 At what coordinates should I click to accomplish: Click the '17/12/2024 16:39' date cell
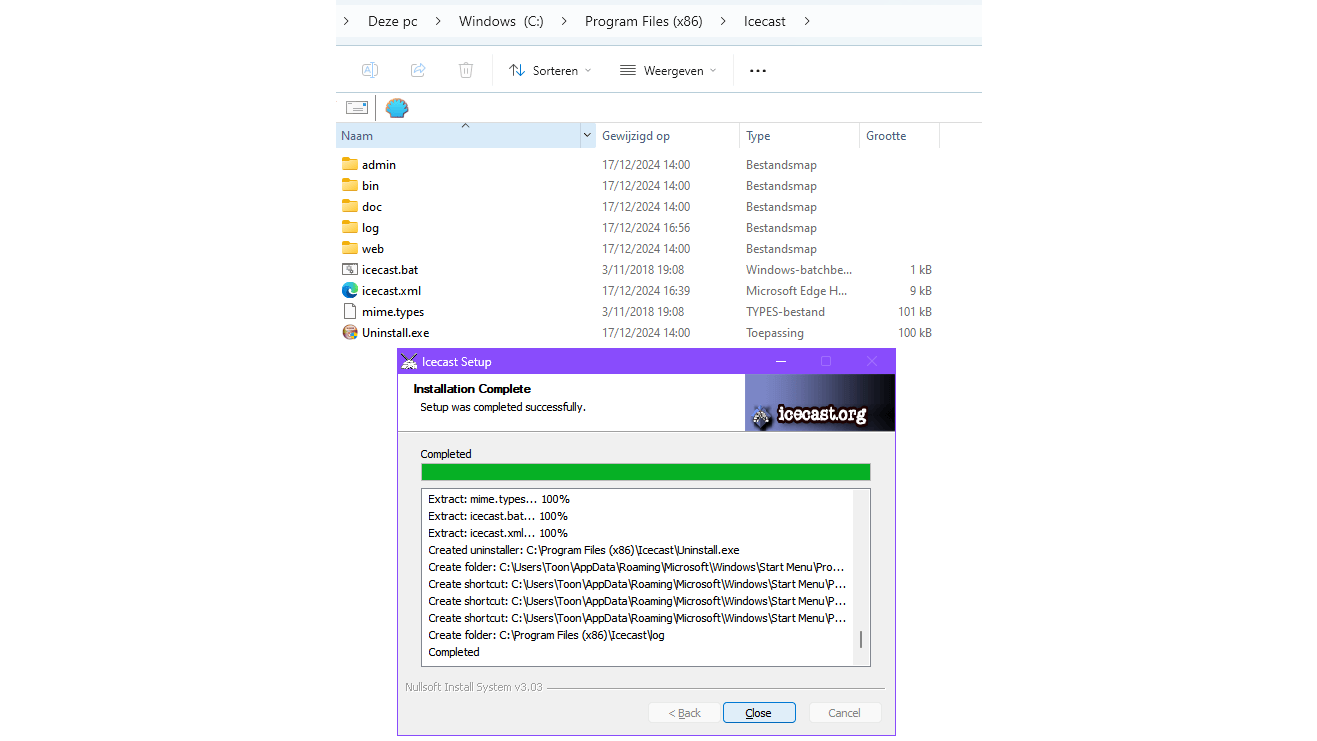click(646, 290)
